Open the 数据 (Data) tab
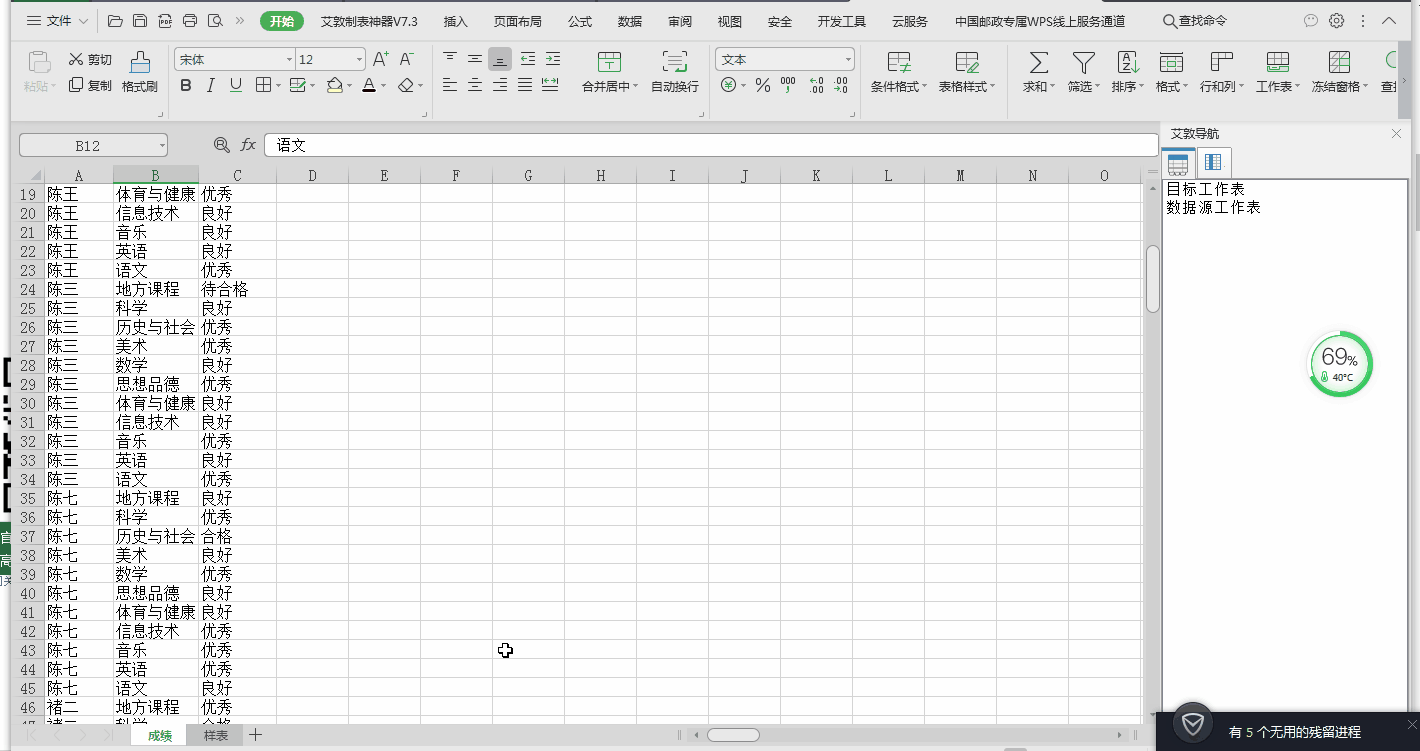 pos(630,21)
